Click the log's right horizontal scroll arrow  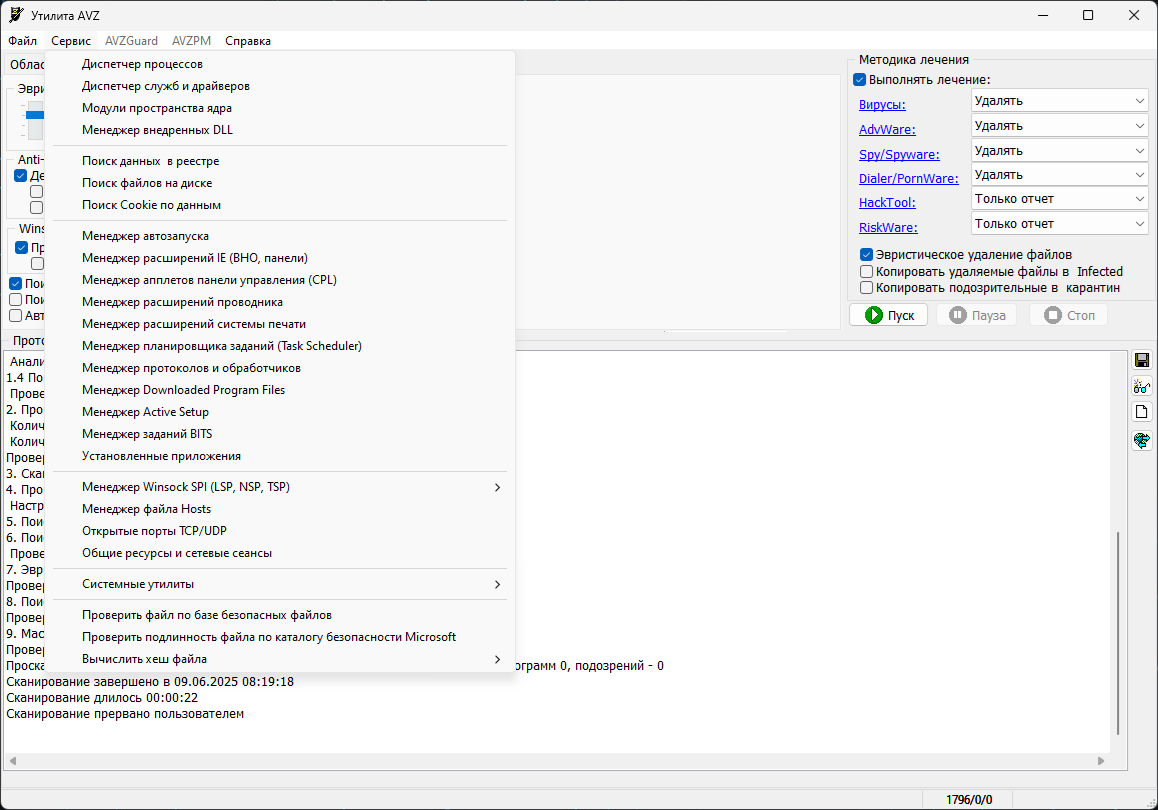1101,761
